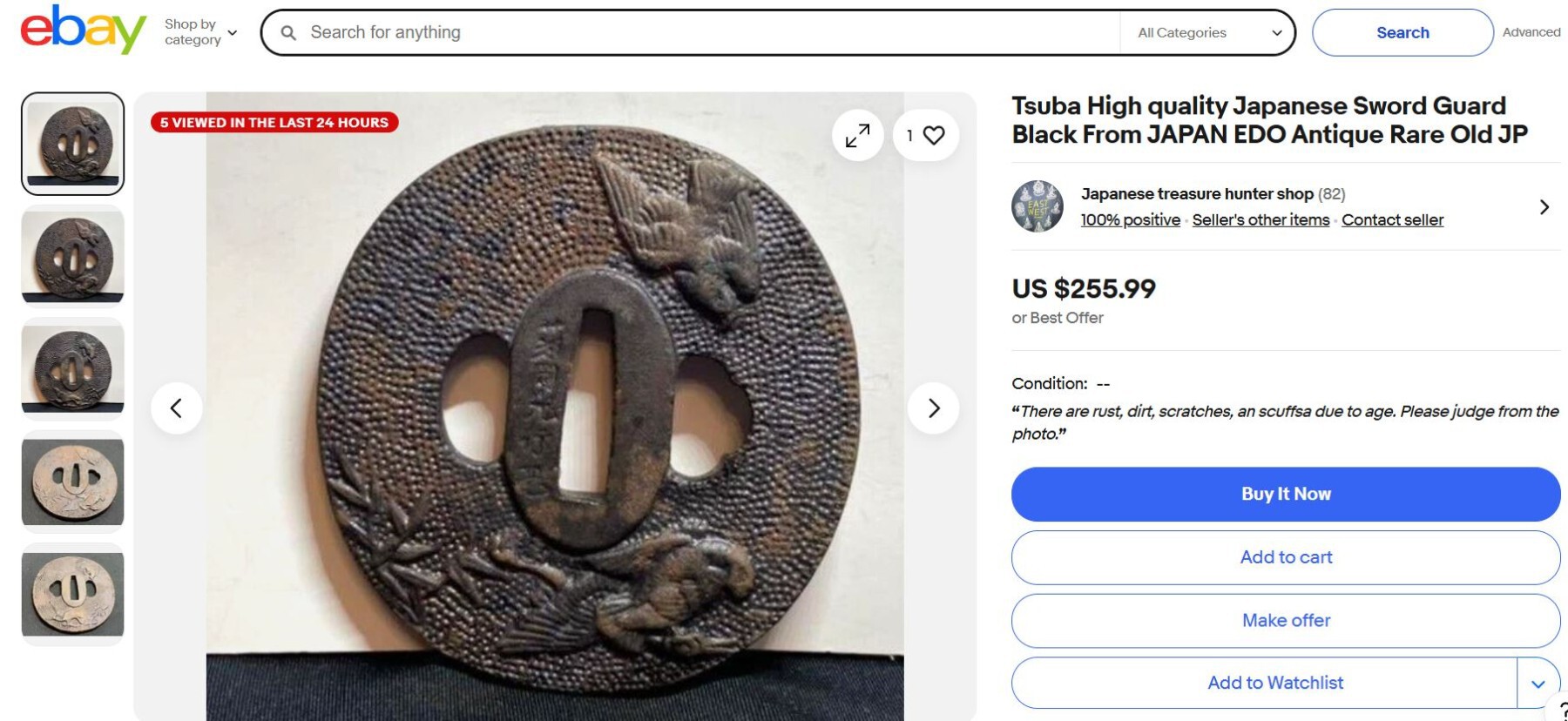This screenshot has height=721, width=1568.
Task: Open the seller details chevron arrow
Action: point(1544,207)
